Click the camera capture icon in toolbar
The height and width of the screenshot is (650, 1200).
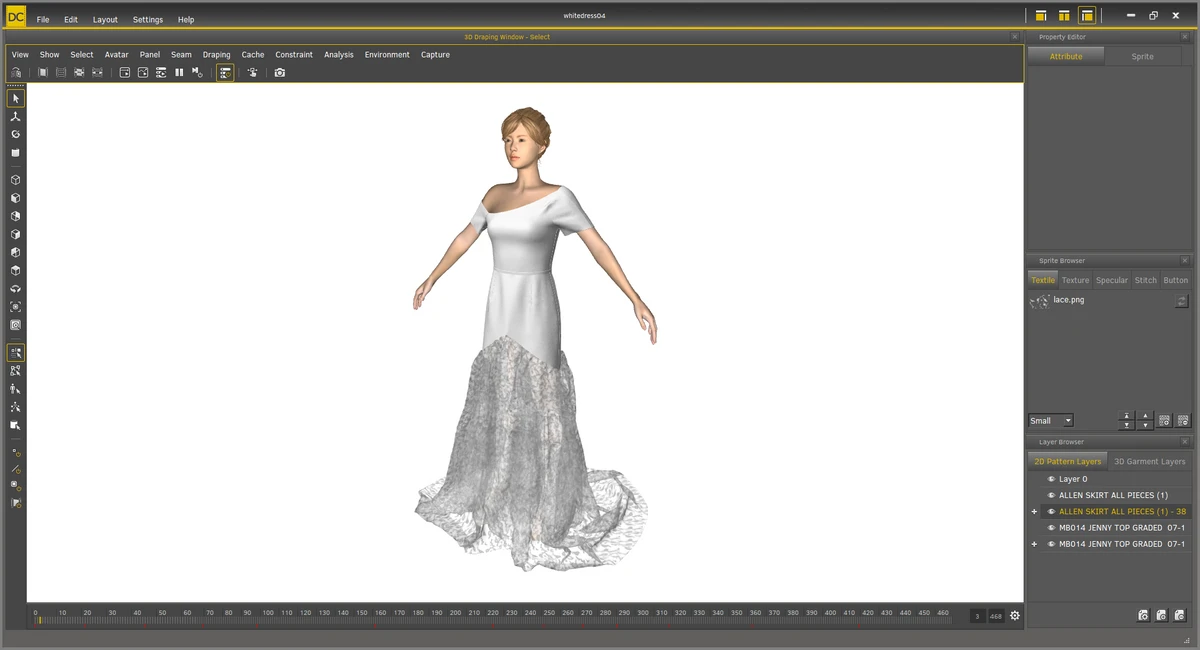tap(280, 73)
